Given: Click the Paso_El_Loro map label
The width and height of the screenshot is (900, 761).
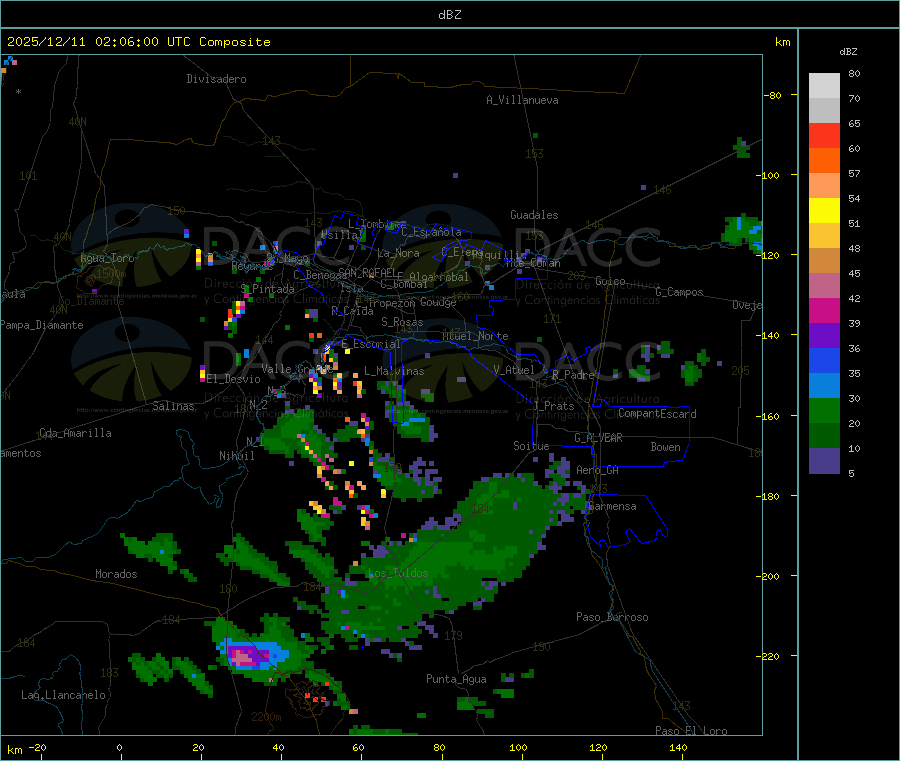Looking at the screenshot, I should click(691, 731).
